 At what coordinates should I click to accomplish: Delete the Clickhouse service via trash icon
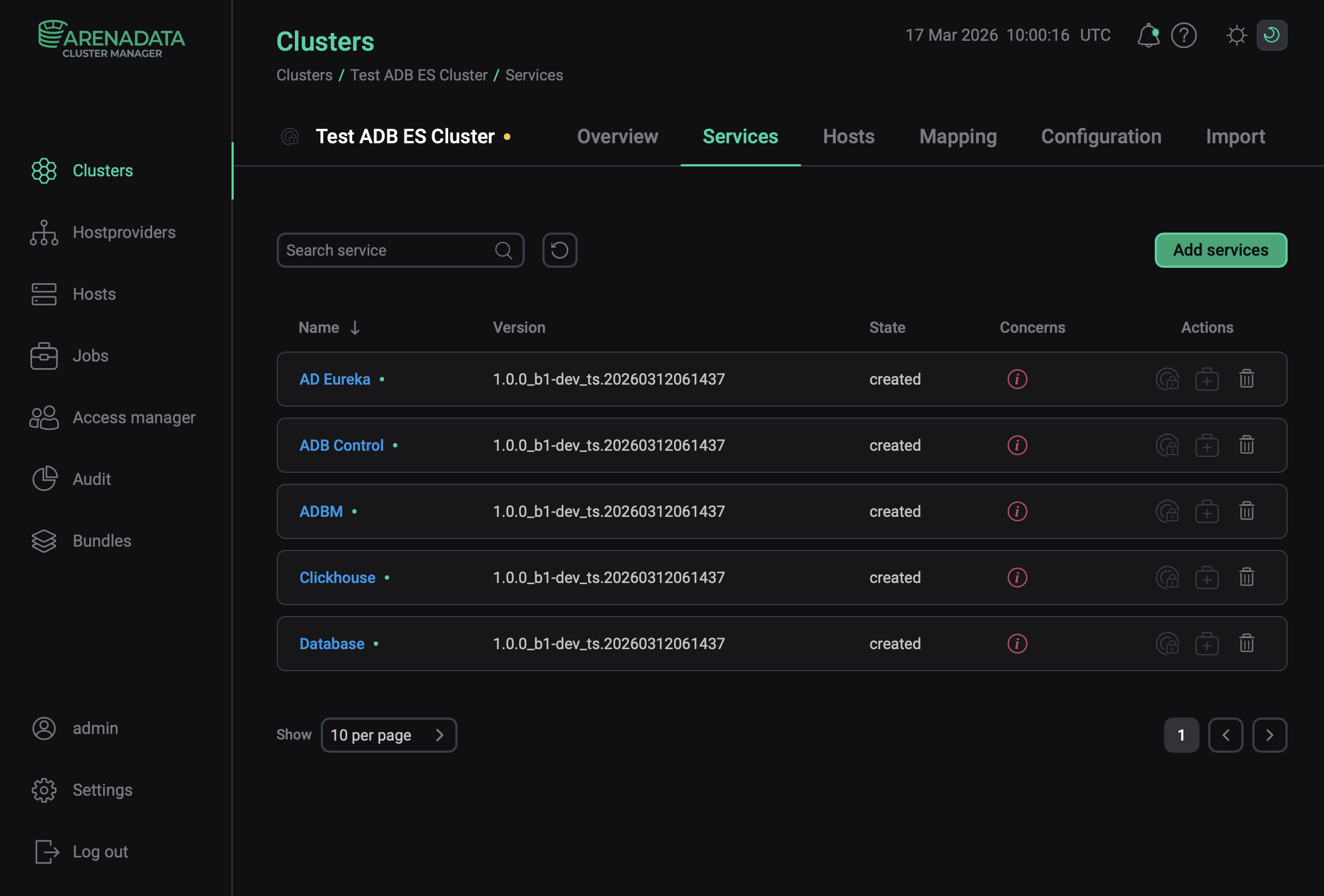1246,577
